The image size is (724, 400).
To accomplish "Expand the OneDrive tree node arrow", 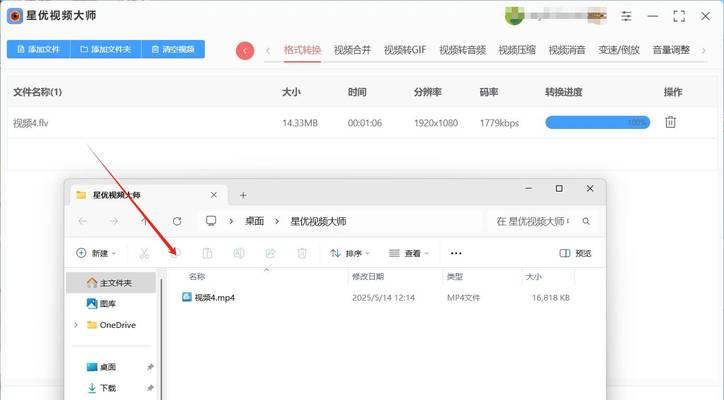I will point(76,325).
